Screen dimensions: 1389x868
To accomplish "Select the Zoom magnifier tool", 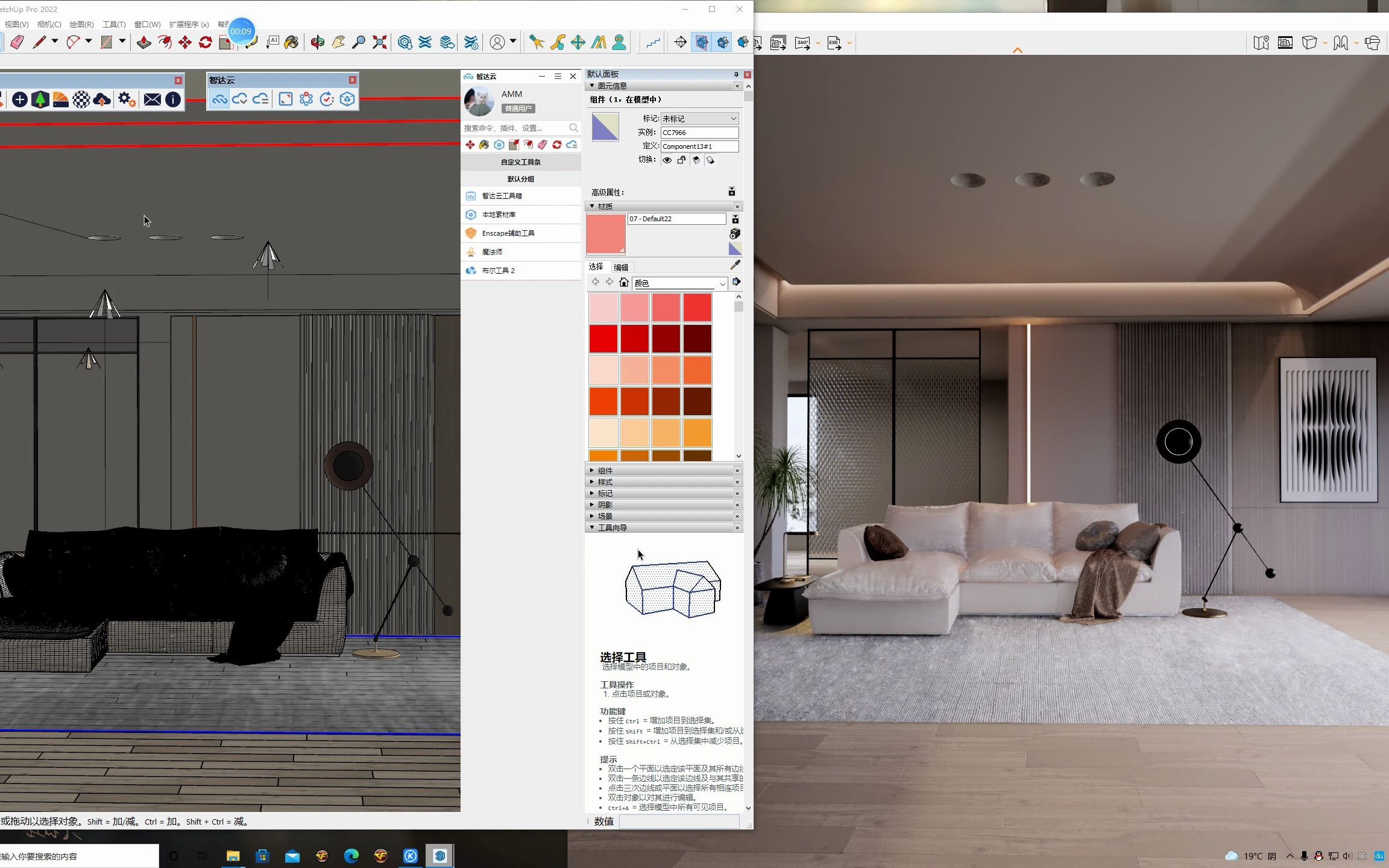I will pos(359,42).
